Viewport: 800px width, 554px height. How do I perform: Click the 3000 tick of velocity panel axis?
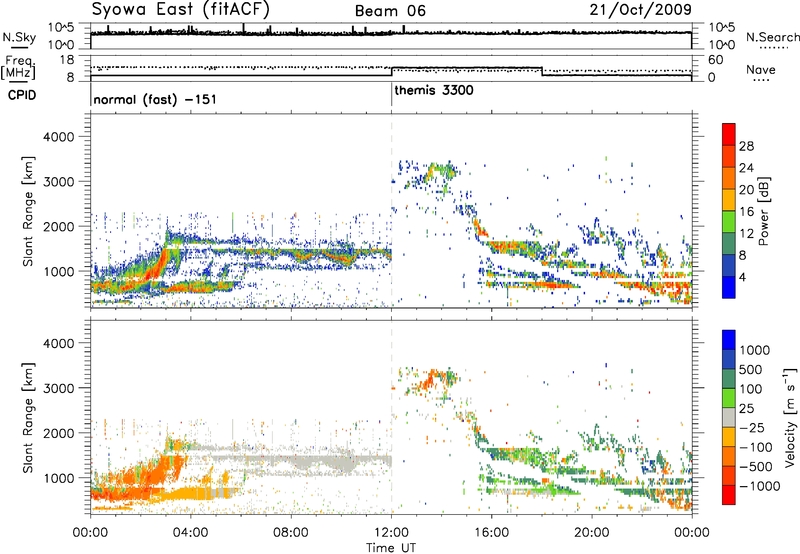(x=59, y=388)
